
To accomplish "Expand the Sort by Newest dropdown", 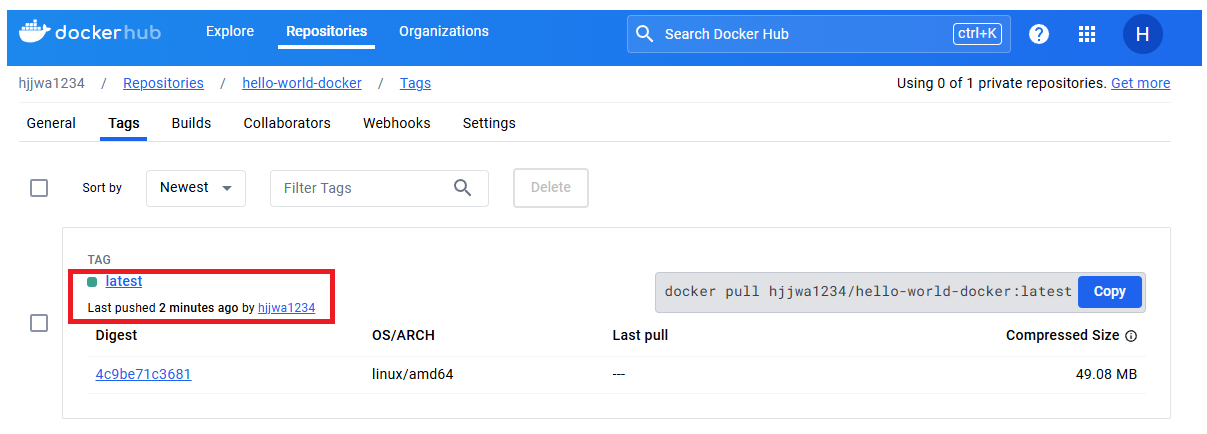I will click(x=196, y=188).
